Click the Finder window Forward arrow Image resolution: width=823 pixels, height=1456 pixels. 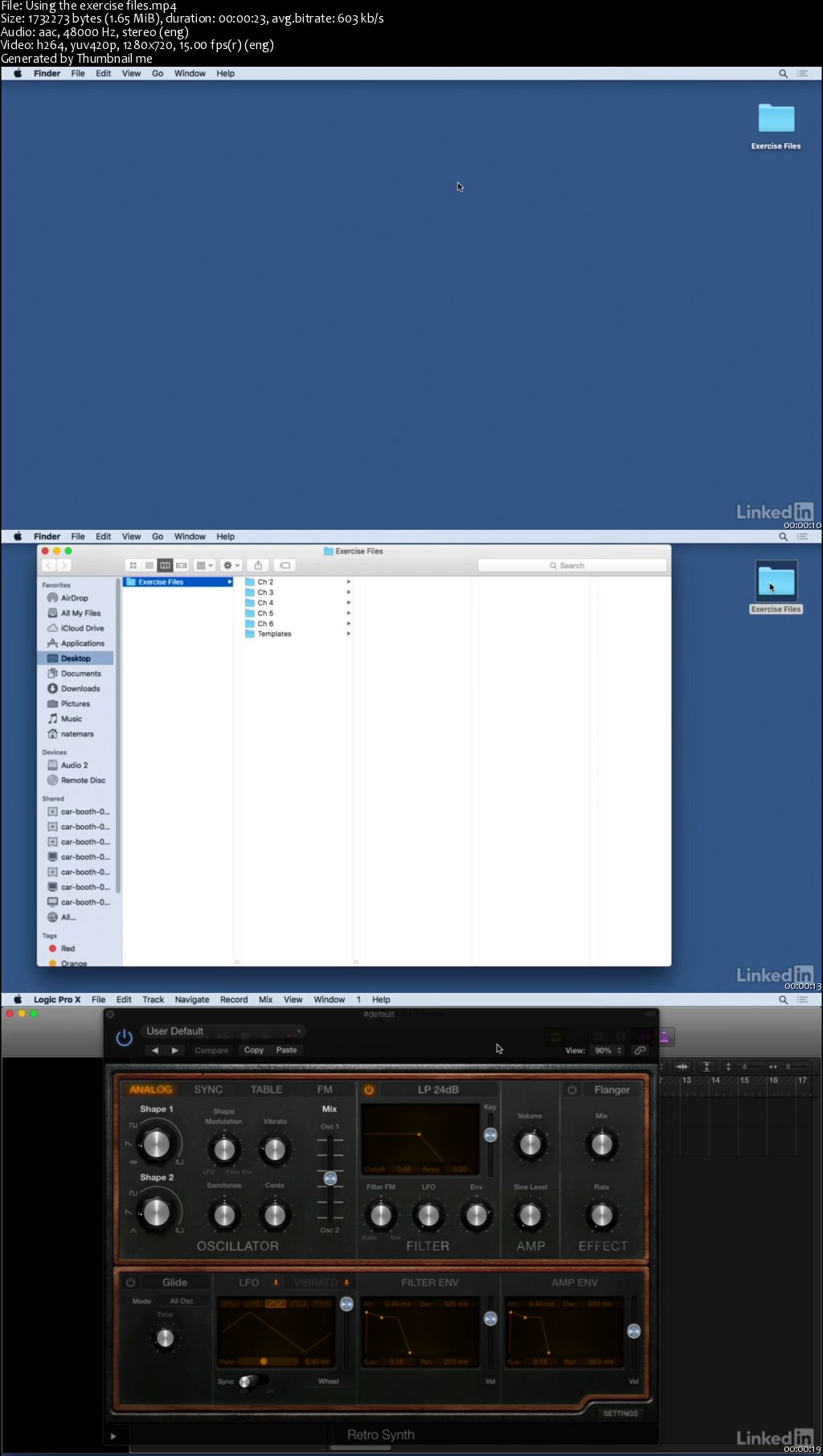(64, 565)
